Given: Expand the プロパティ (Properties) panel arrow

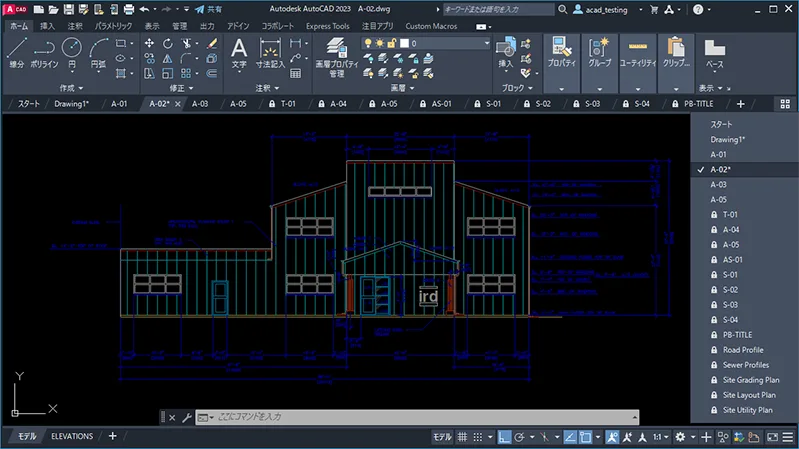Looking at the screenshot, I should pos(562,89).
